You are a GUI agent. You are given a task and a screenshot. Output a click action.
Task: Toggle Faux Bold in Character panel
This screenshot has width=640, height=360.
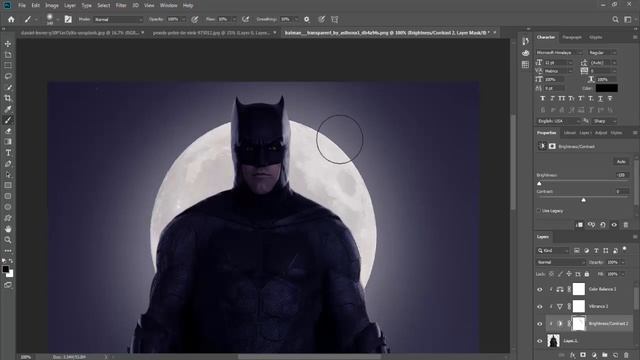tap(542, 98)
